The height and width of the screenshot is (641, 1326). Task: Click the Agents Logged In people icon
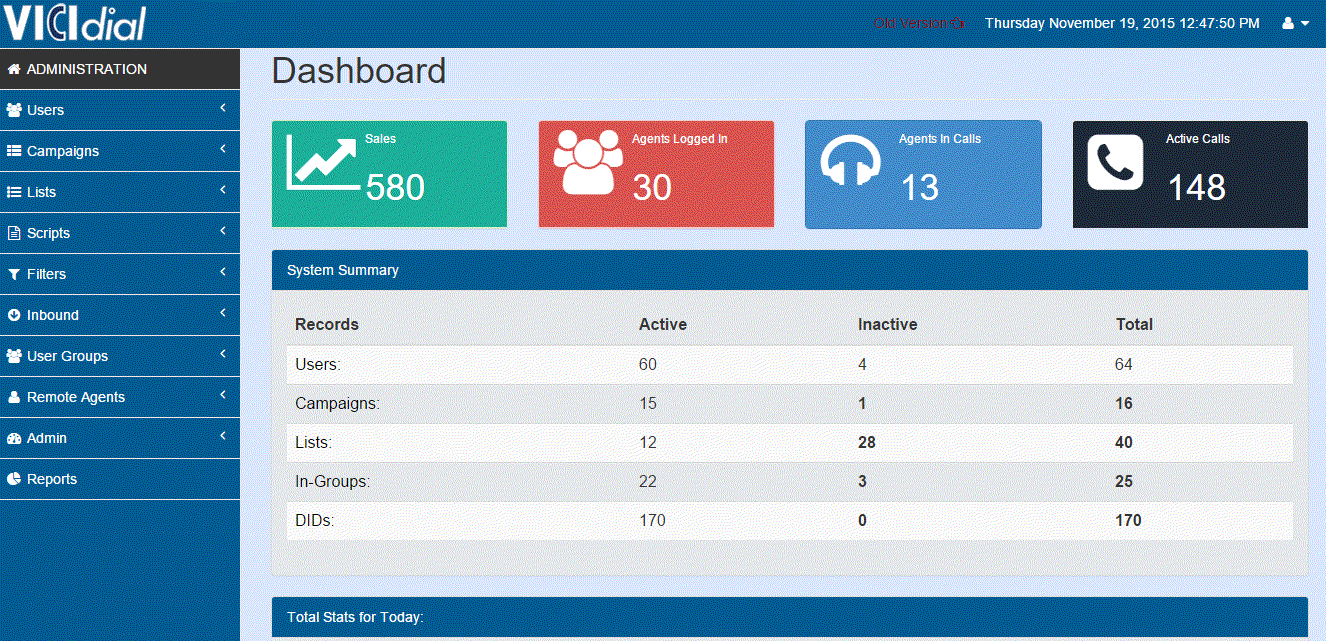(x=587, y=162)
